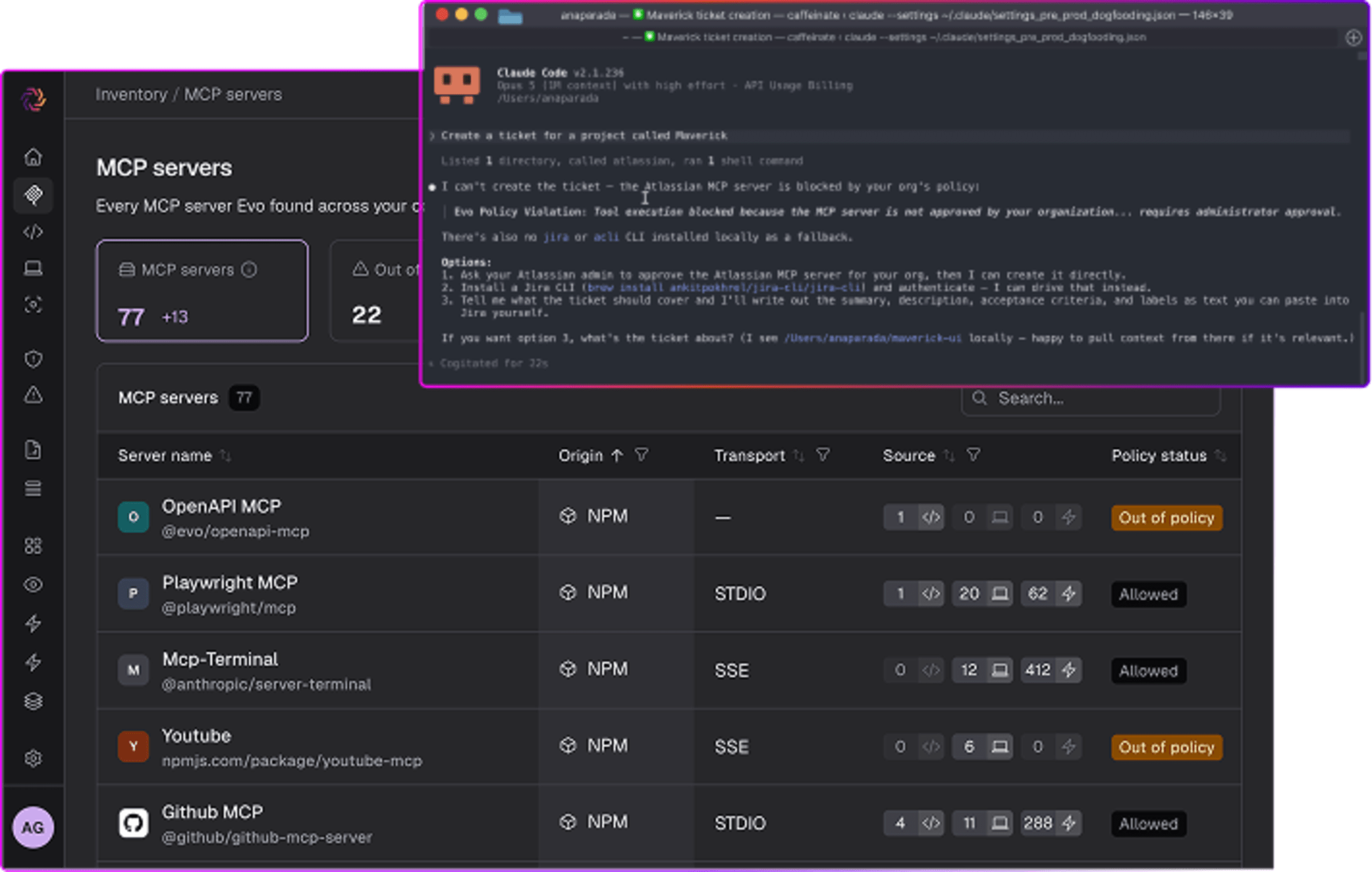Image resolution: width=1372 pixels, height=872 pixels.
Task: Open the laptop devices icon in the sidebar
Action: coord(33,268)
